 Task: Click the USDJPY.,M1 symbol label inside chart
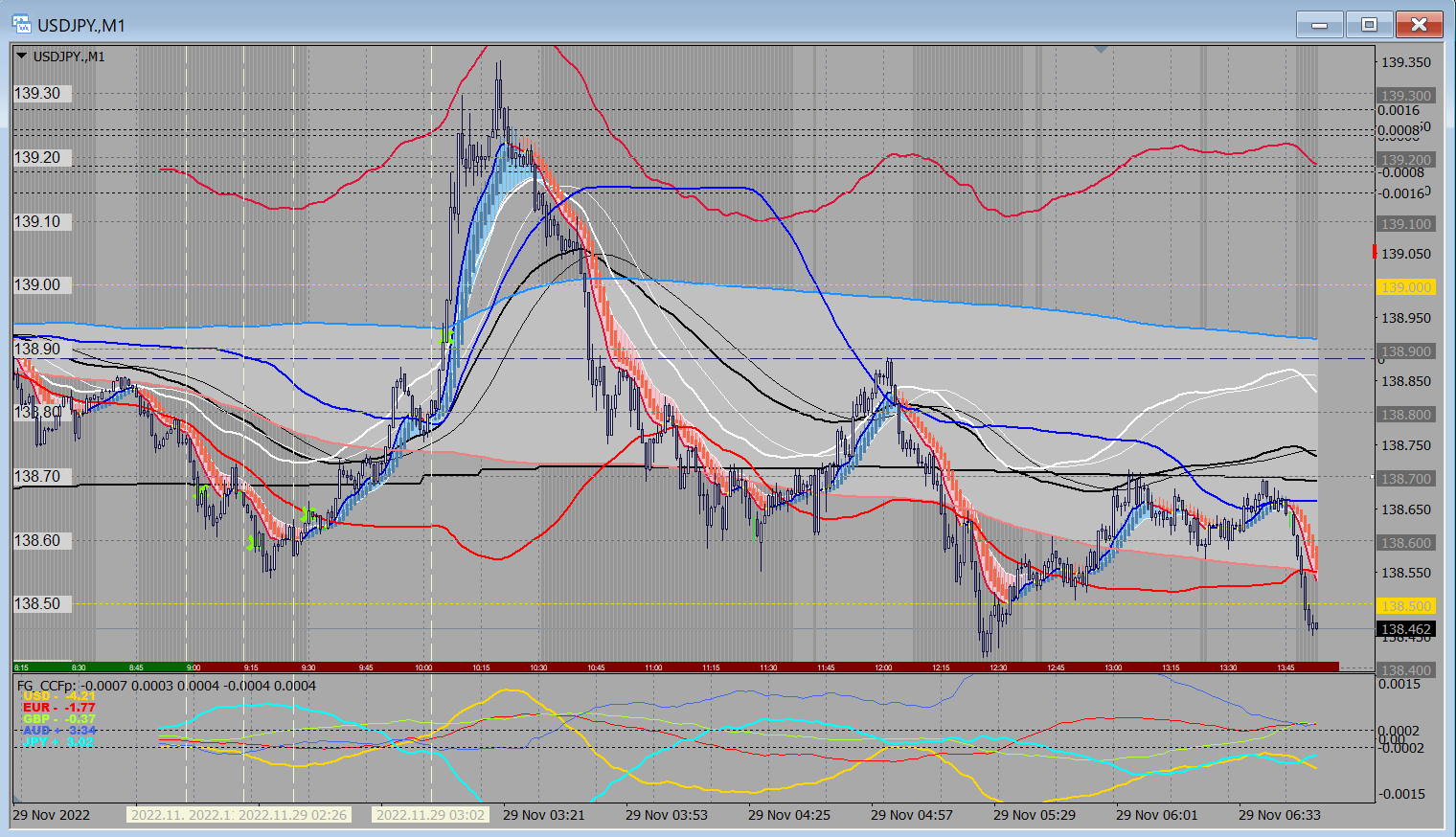(69, 57)
